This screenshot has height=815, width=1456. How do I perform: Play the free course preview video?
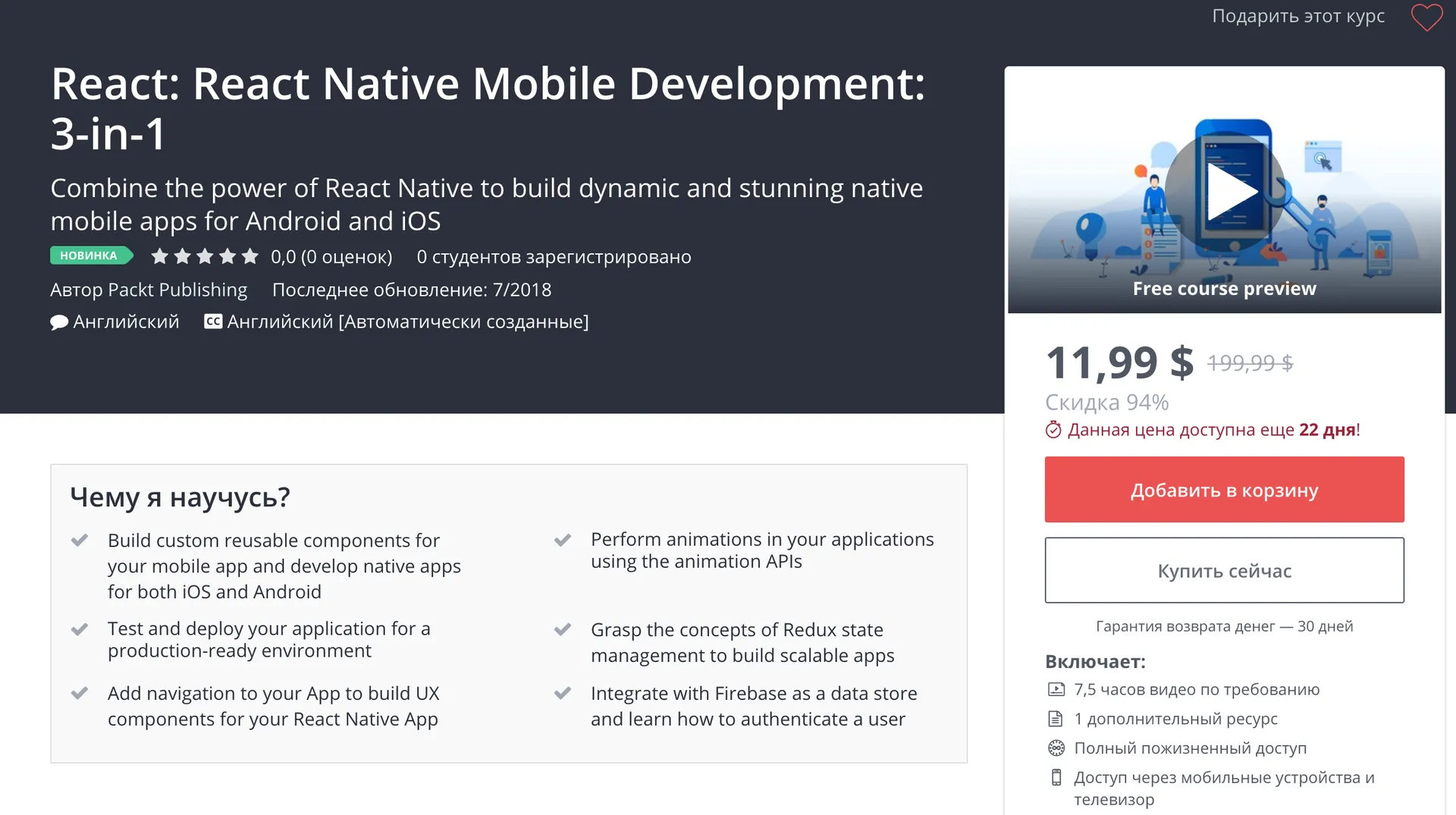[x=1224, y=191]
